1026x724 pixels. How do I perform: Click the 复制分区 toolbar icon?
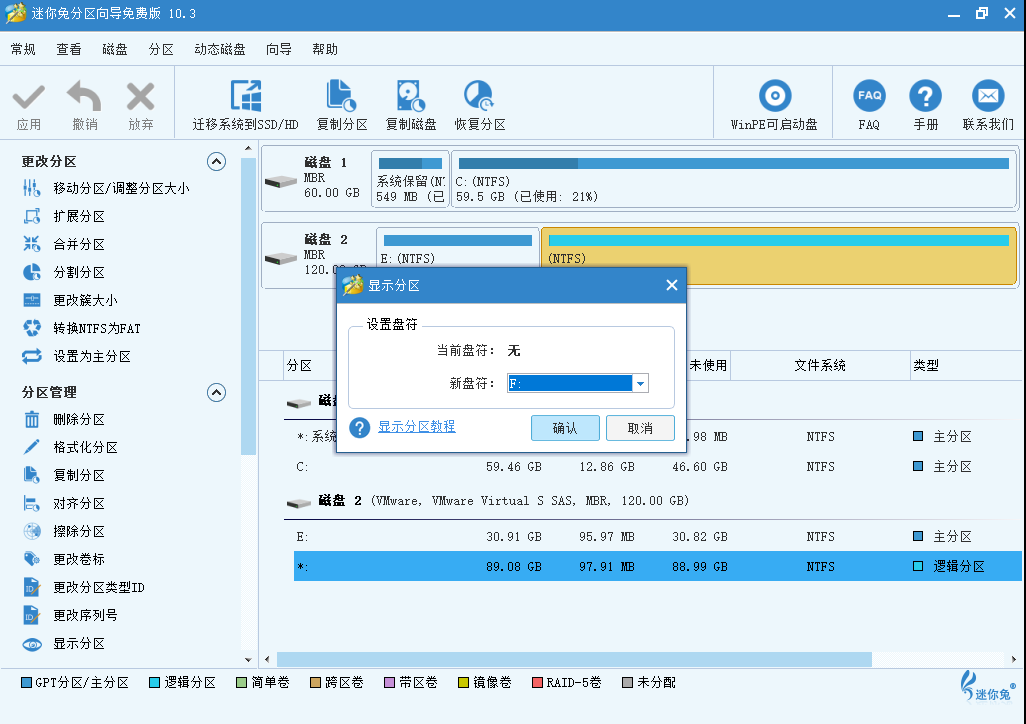click(341, 98)
